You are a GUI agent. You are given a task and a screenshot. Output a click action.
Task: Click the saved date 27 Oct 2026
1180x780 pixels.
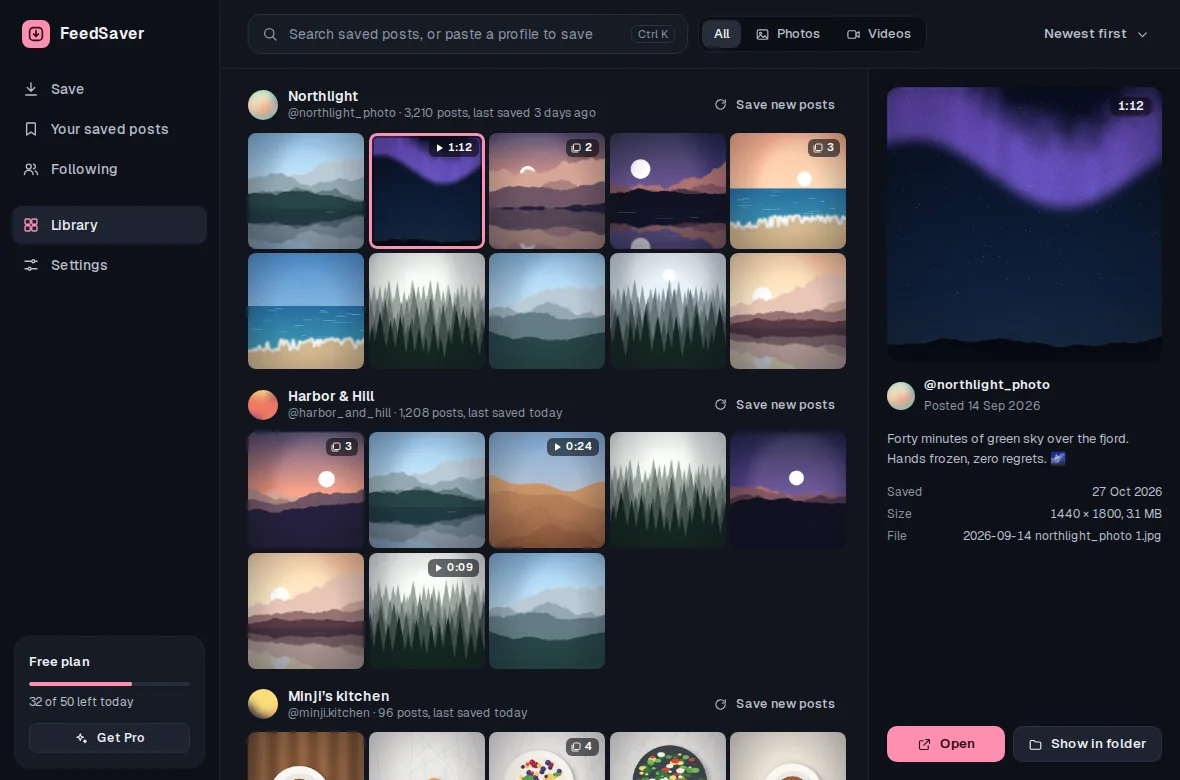point(1127,492)
